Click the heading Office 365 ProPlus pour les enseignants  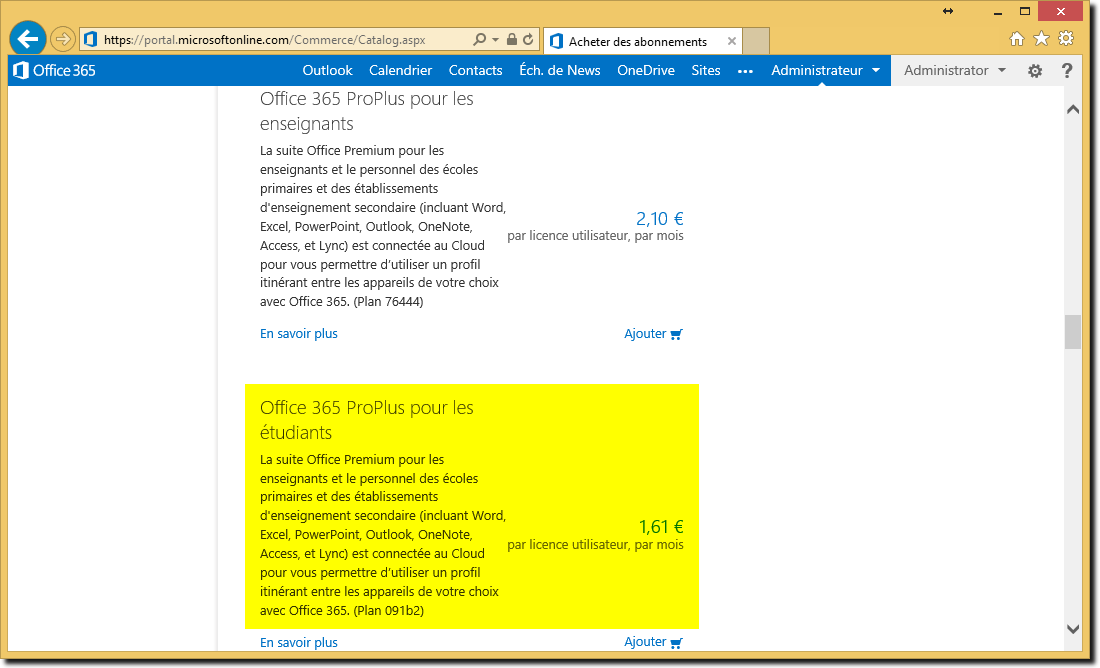367,111
